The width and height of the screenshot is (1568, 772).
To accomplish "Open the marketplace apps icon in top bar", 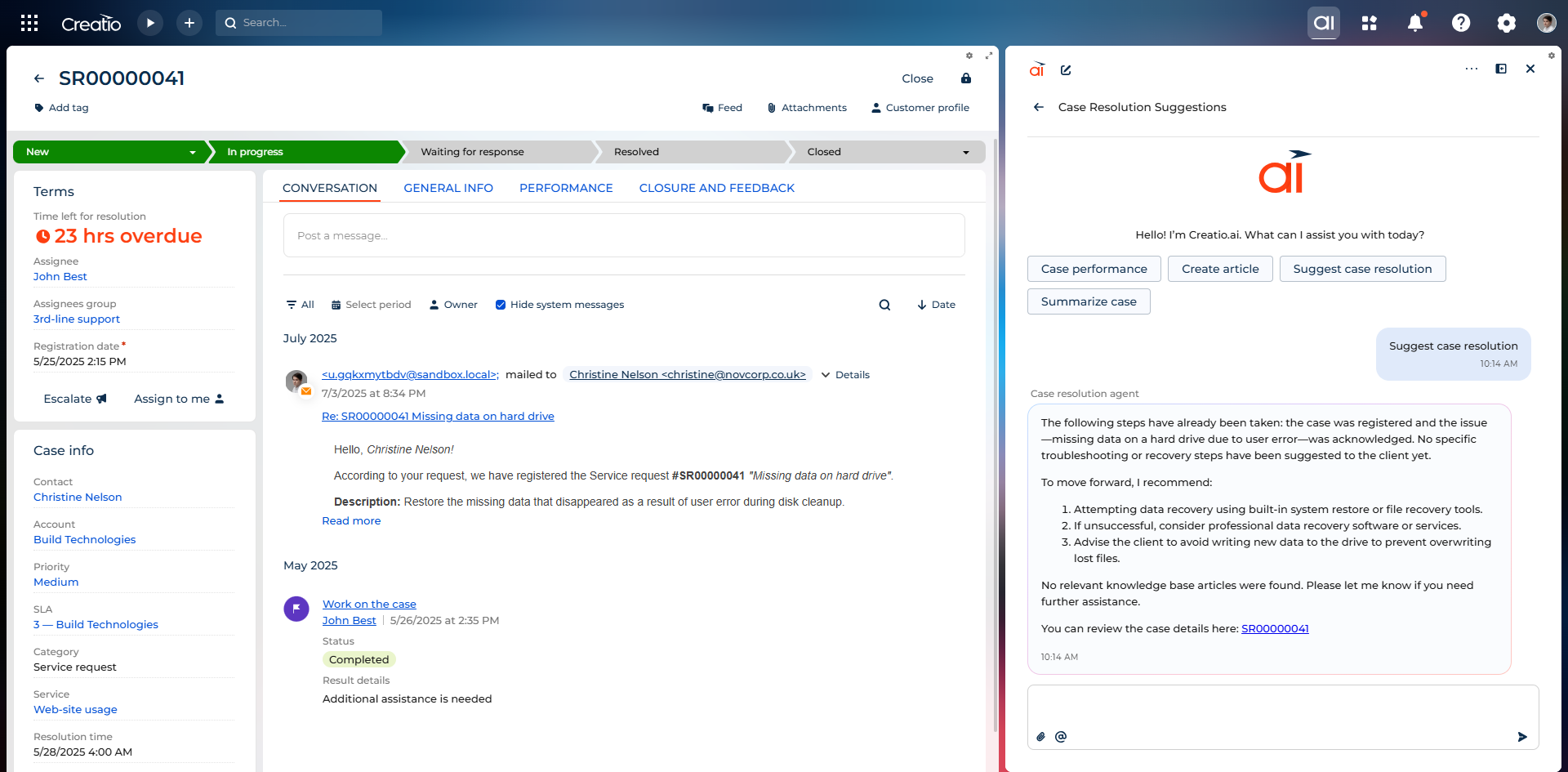I will coord(1370,23).
